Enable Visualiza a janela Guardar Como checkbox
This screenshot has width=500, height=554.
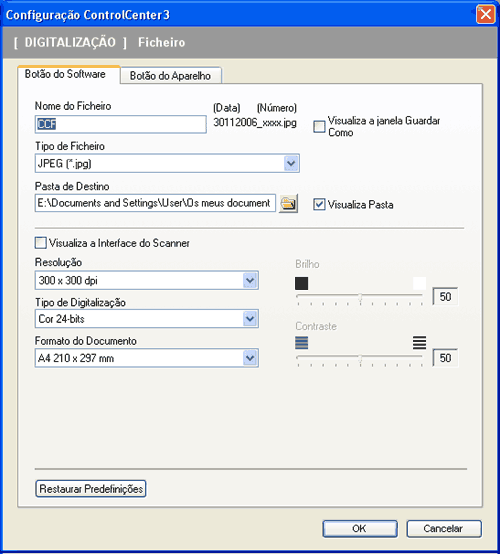[x=319, y=126]
